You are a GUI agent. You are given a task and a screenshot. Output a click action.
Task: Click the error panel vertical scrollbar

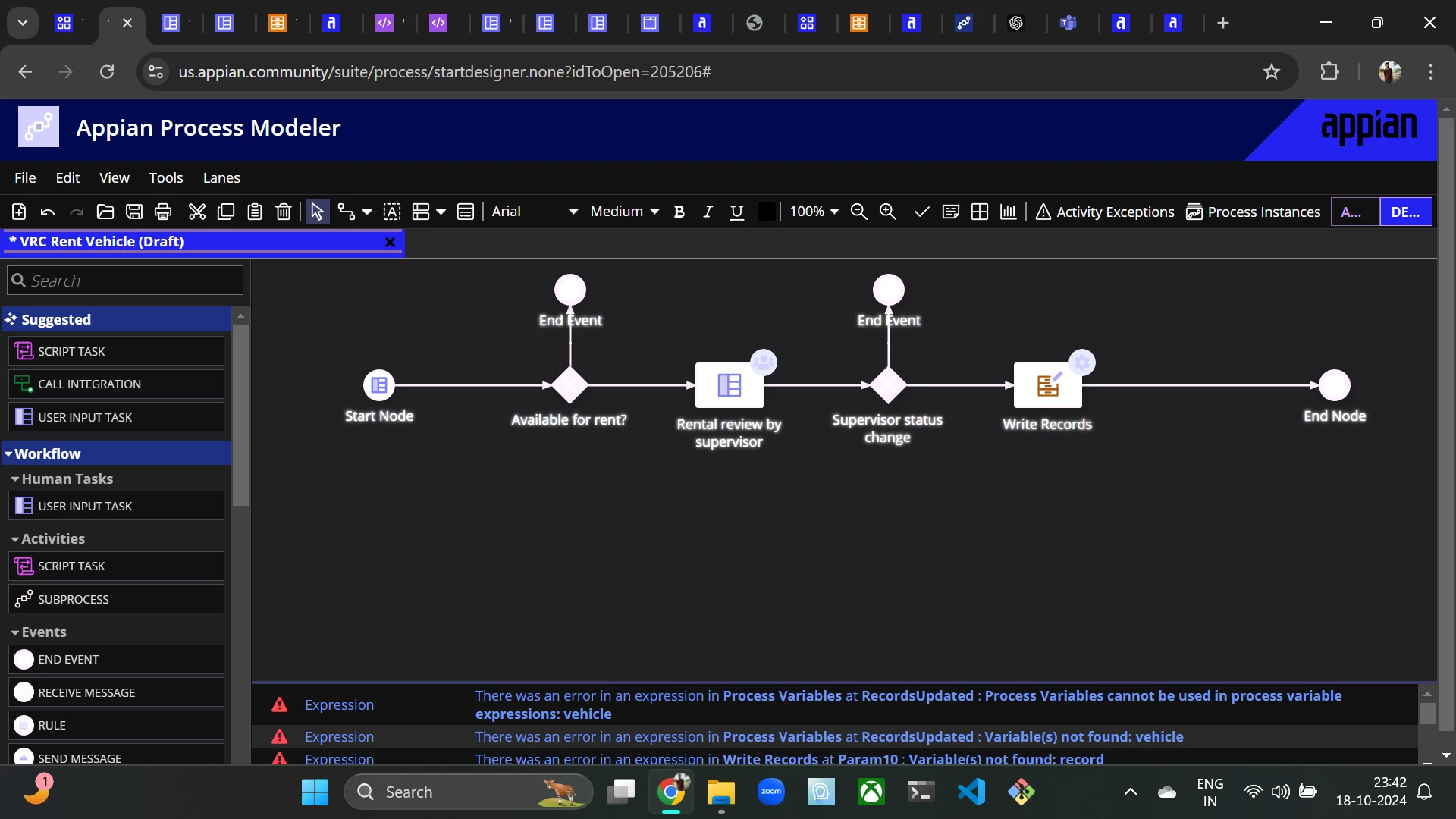1427,713
